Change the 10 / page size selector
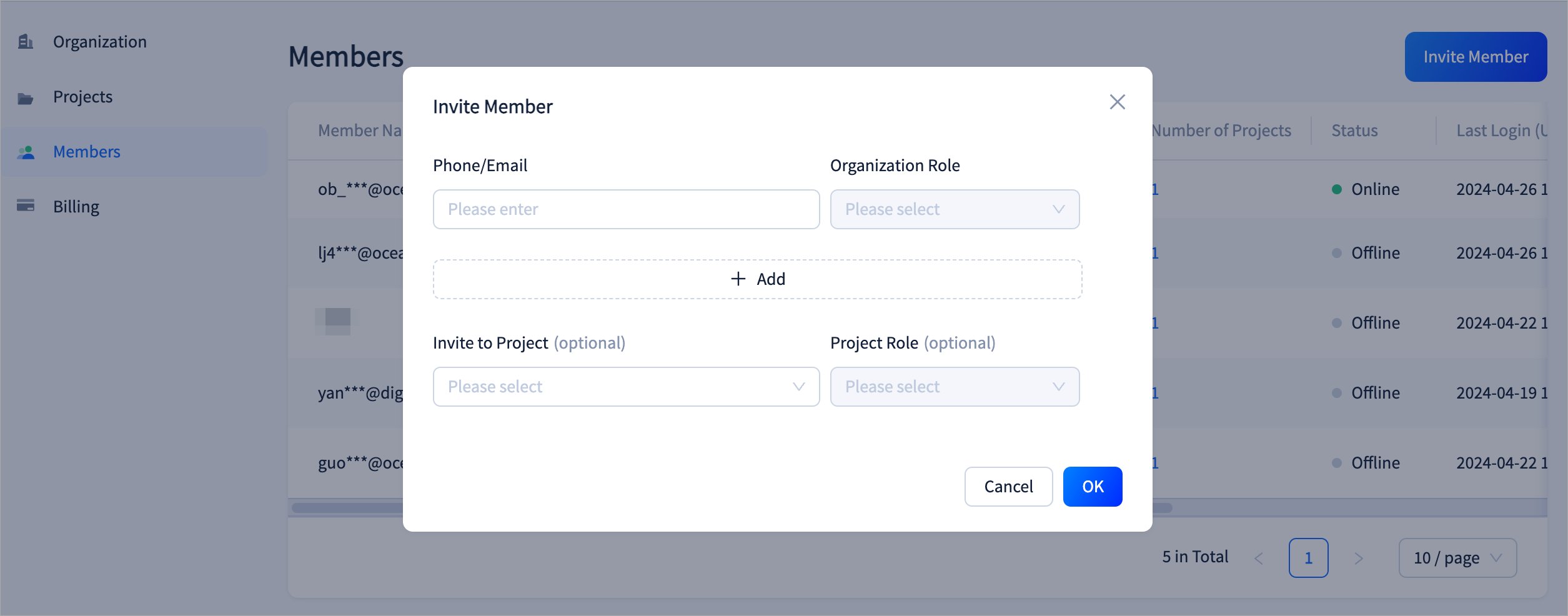Image resolution: width=1568 pixels, height=616 pixels. pos(1457,558)
